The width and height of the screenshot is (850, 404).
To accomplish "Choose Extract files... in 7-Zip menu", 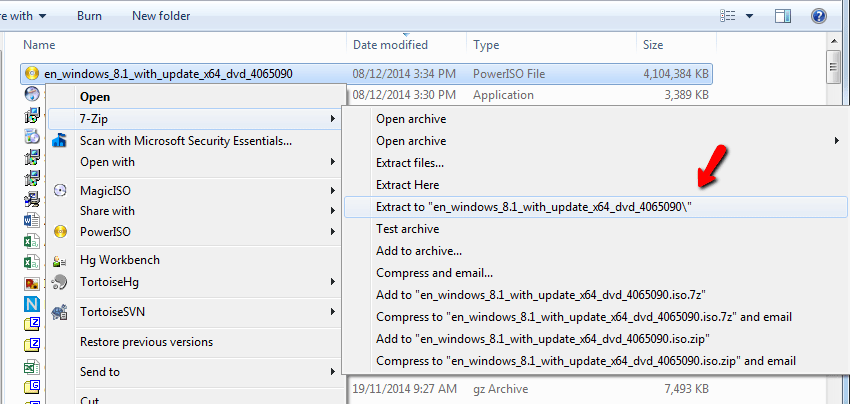I will tap(595, 163).
